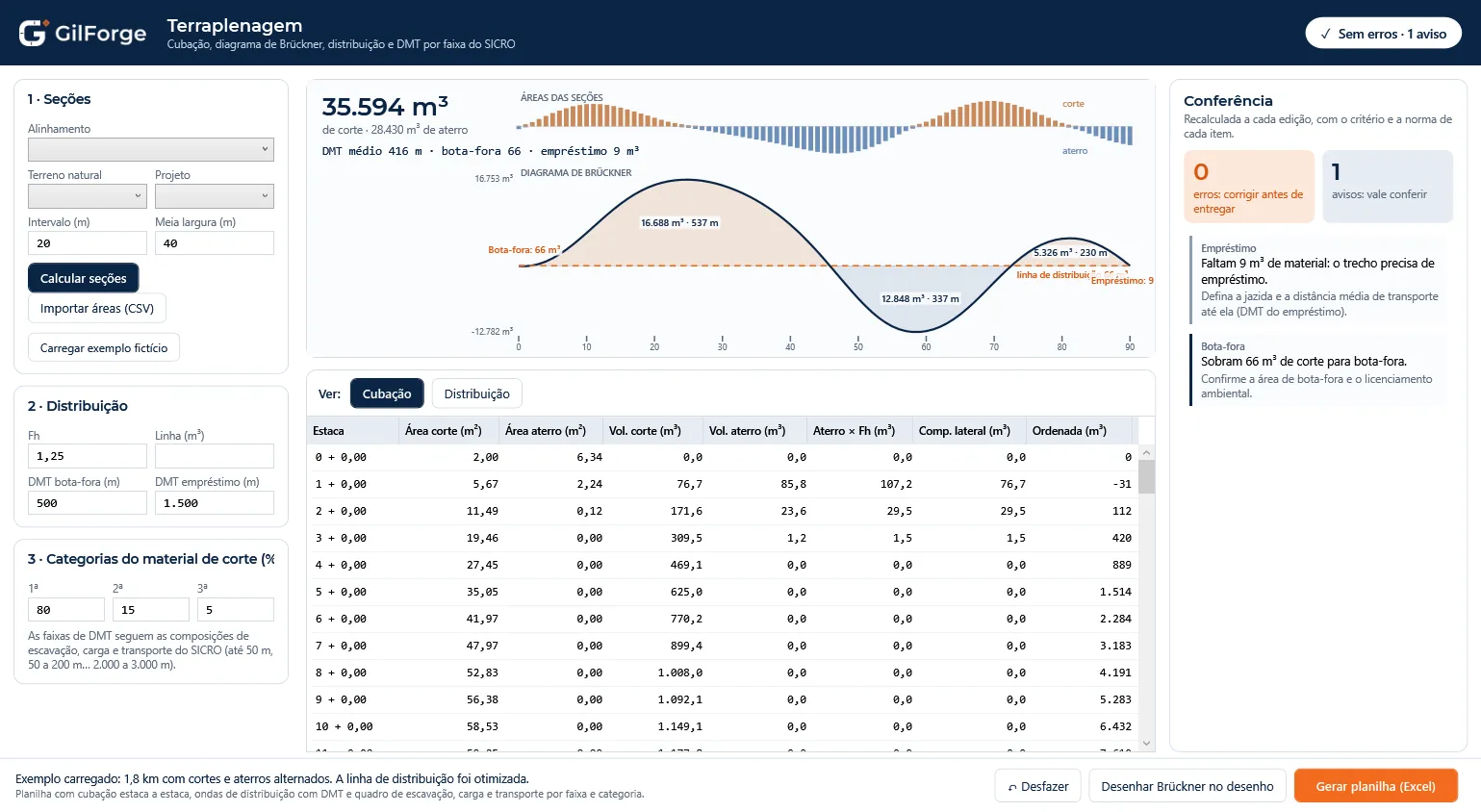Screen dimensions: 1481x812
Task: Click the 16.688 m³ · 537 m diagram label
Action: tap(679, 222)
